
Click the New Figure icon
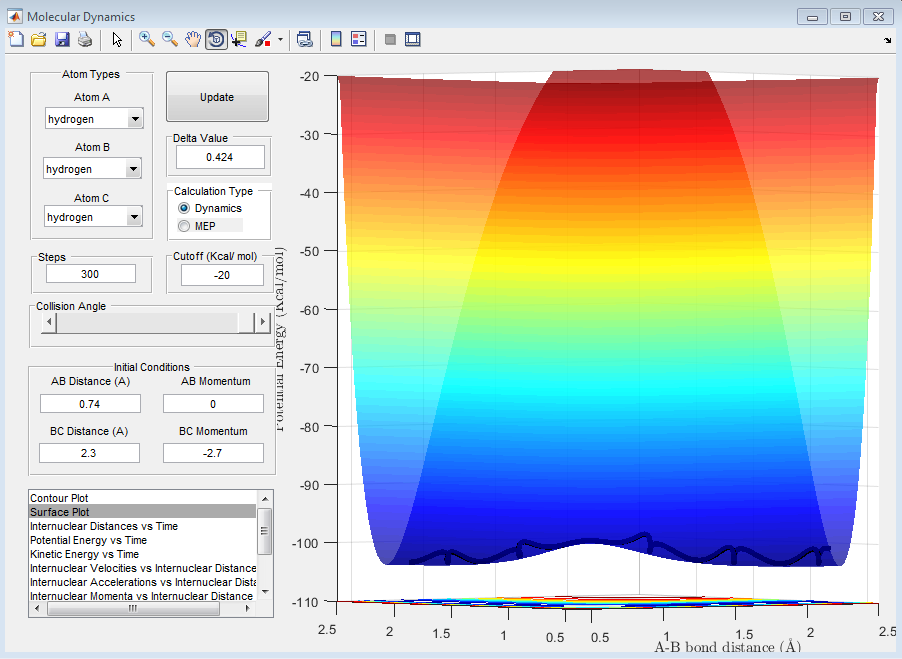tap(16, 39)
